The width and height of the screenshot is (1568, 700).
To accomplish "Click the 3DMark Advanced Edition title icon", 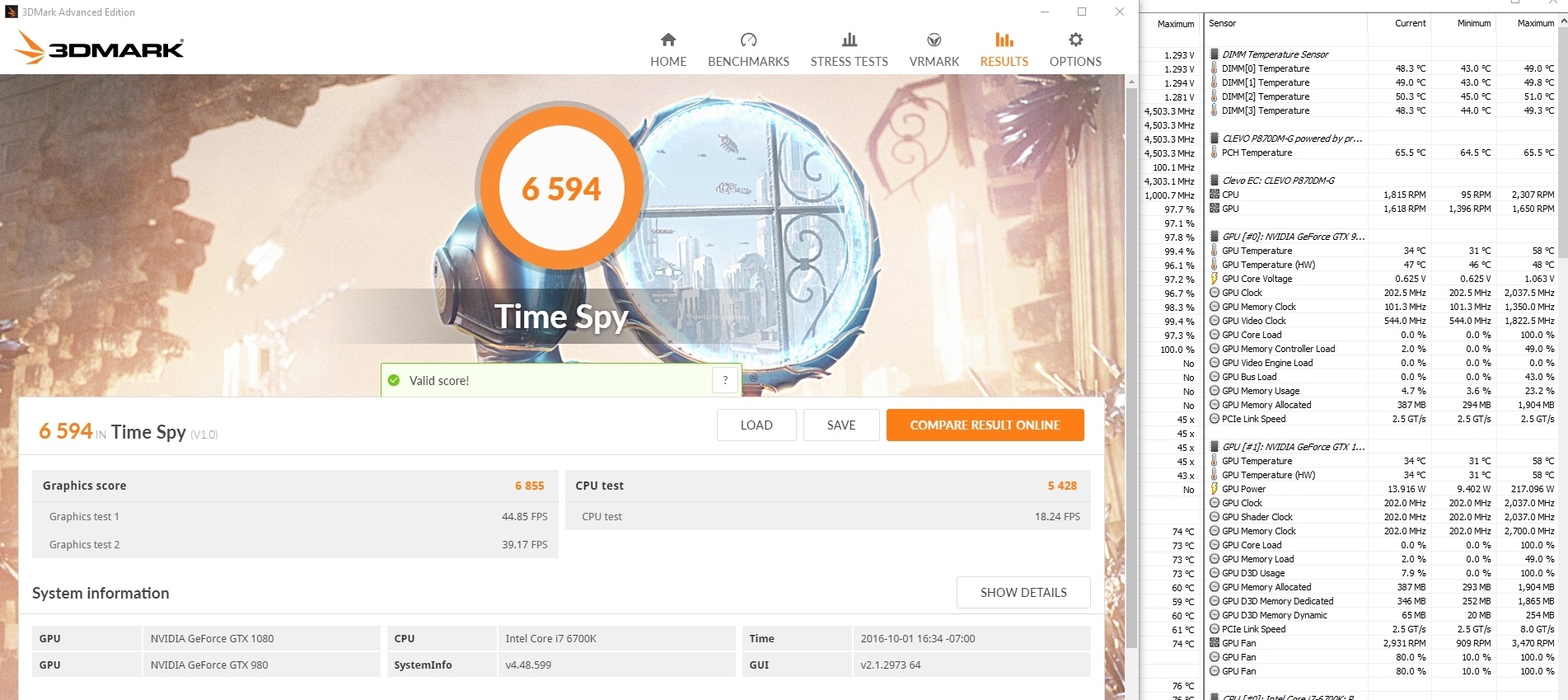I will pos(12,12).
